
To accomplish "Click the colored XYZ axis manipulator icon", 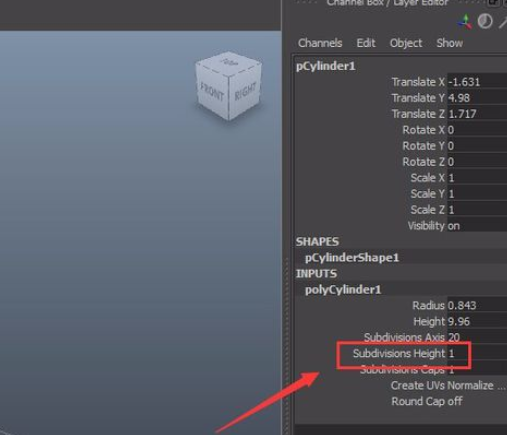I will [465, 22].
